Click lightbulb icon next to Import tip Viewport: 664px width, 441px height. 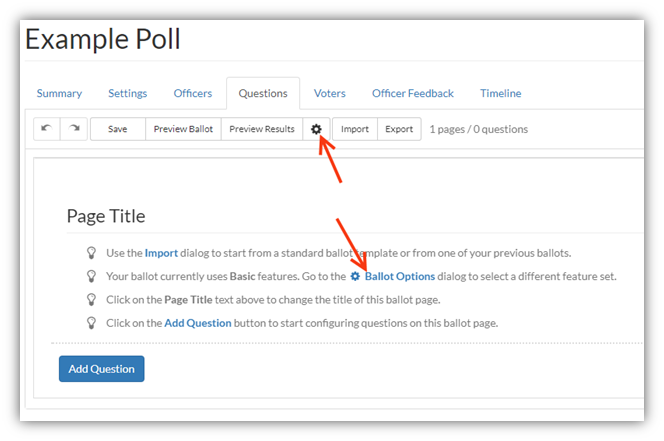point(91,253)
